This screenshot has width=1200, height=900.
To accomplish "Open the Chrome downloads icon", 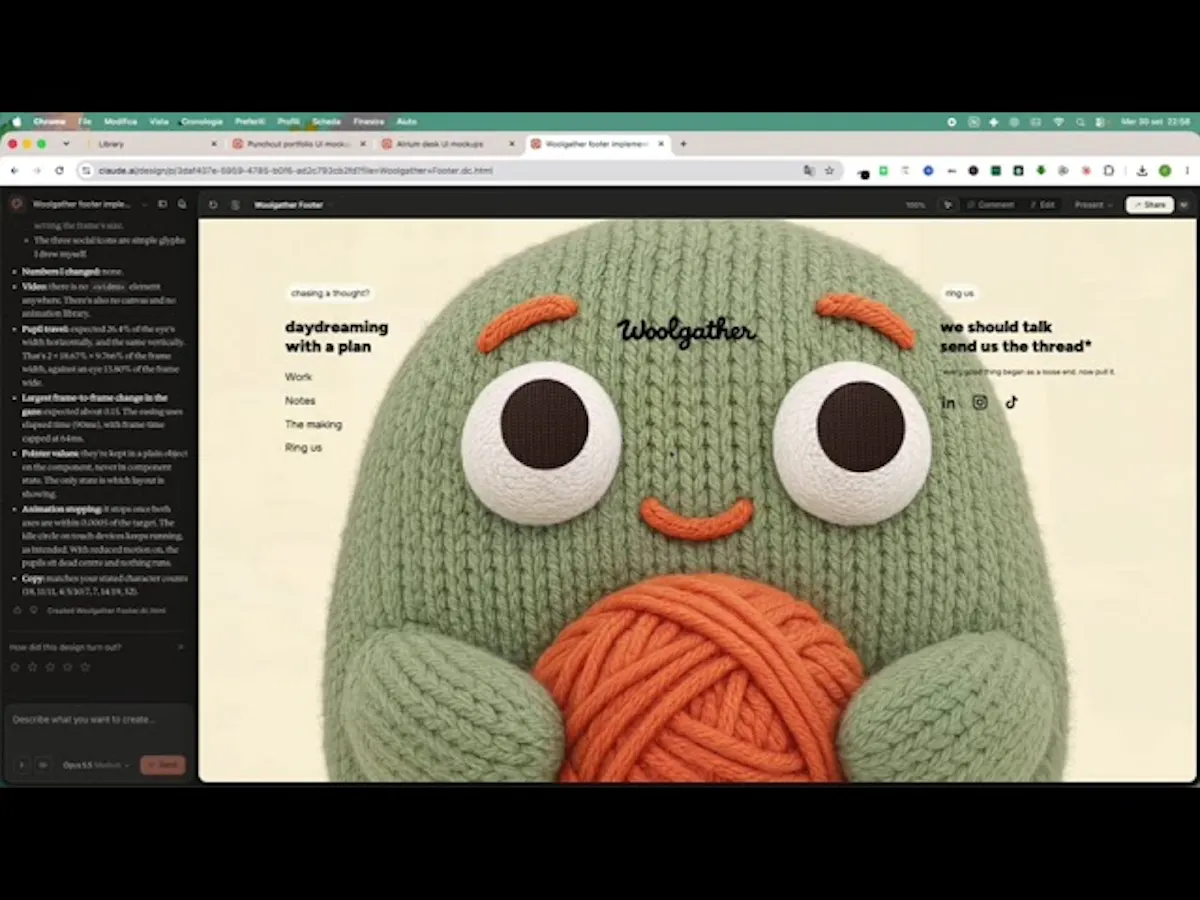I will [1142, 171].
